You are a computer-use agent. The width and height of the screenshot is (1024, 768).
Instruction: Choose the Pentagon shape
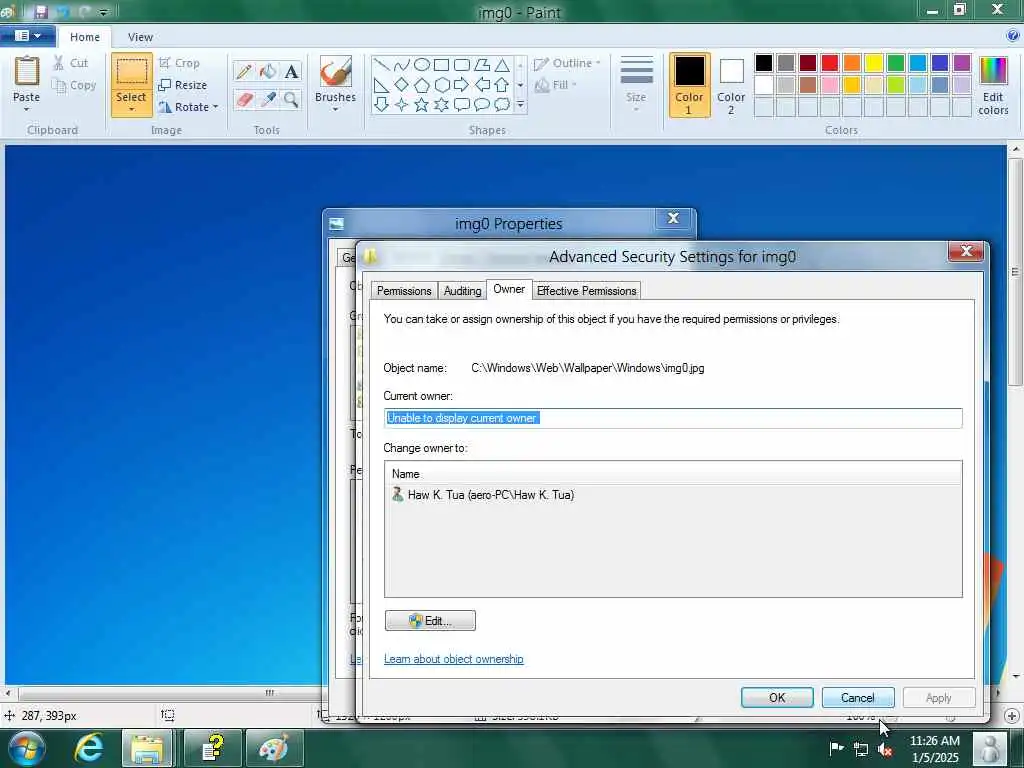422,85
